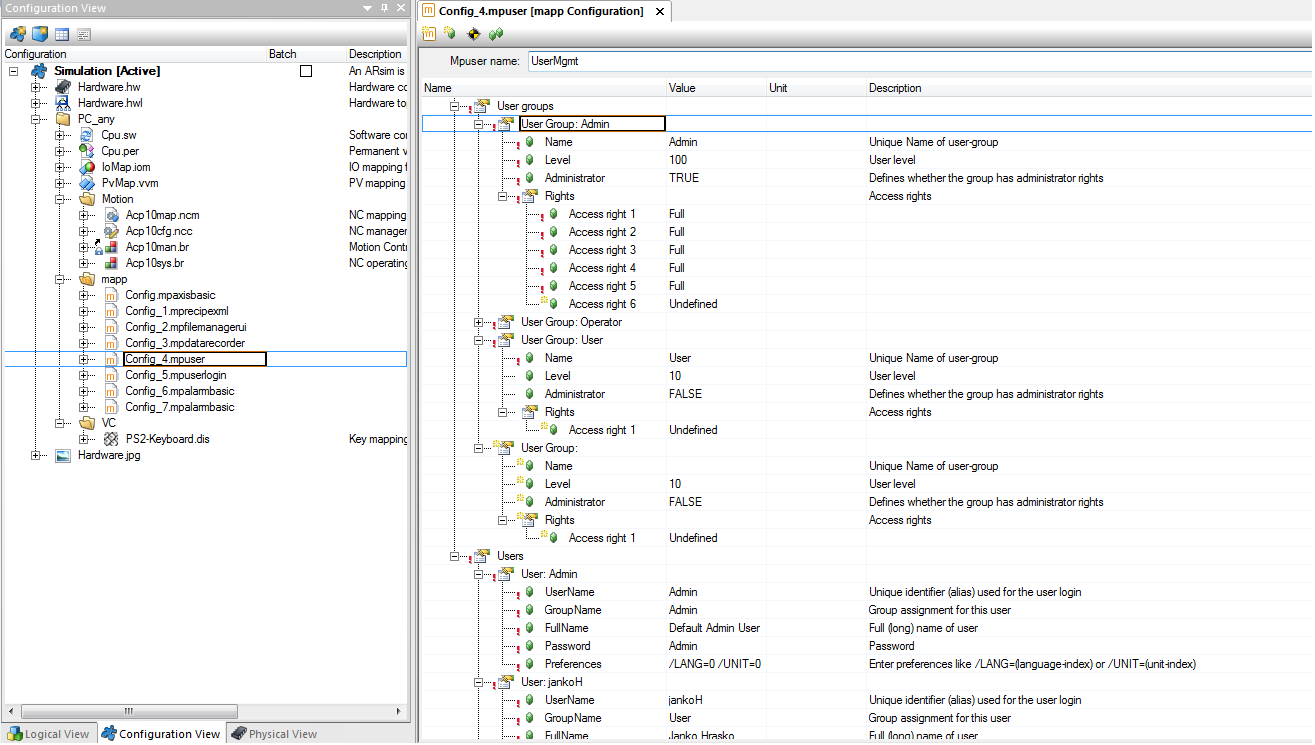Screen dimensions: 1315x745
Task: Click the Batch column header
Action: pos(305,54)
